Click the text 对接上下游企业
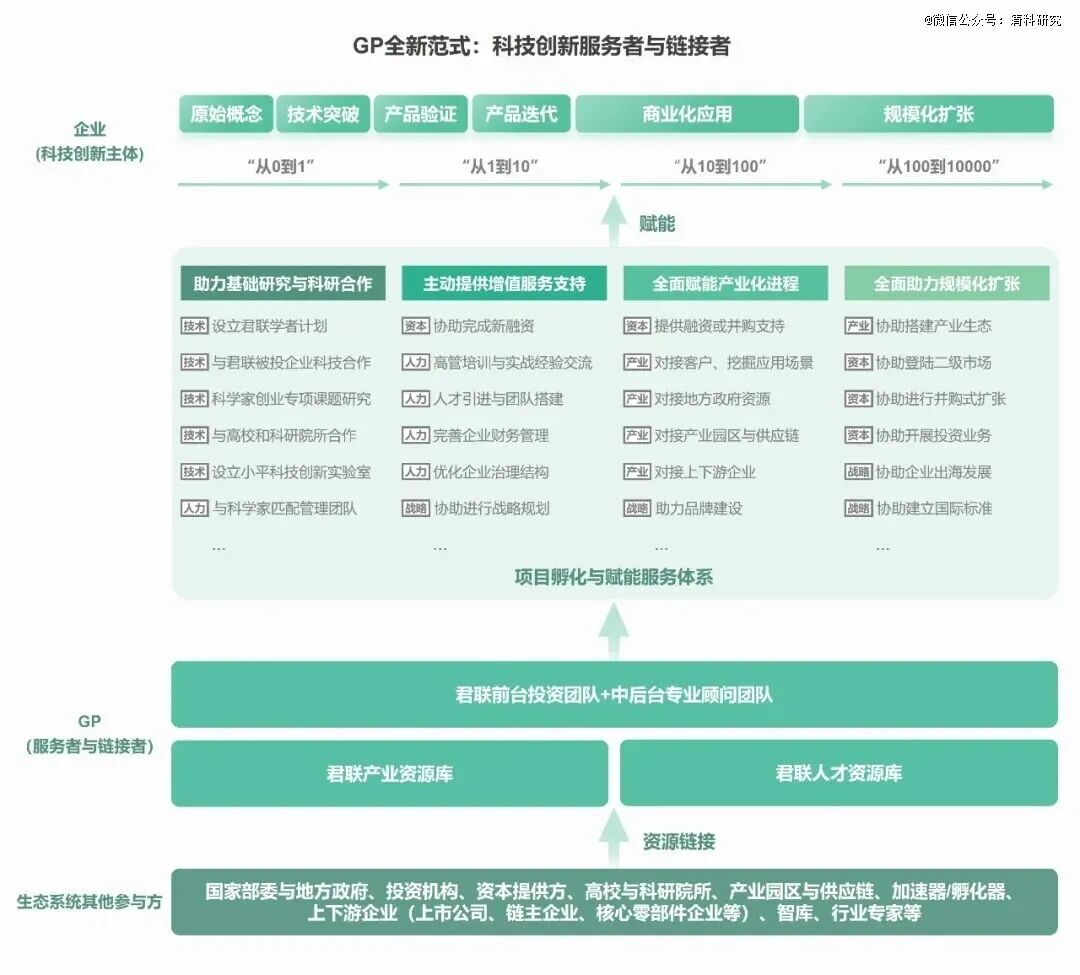This screenshot has height=975, width=1080. (705, 472)
